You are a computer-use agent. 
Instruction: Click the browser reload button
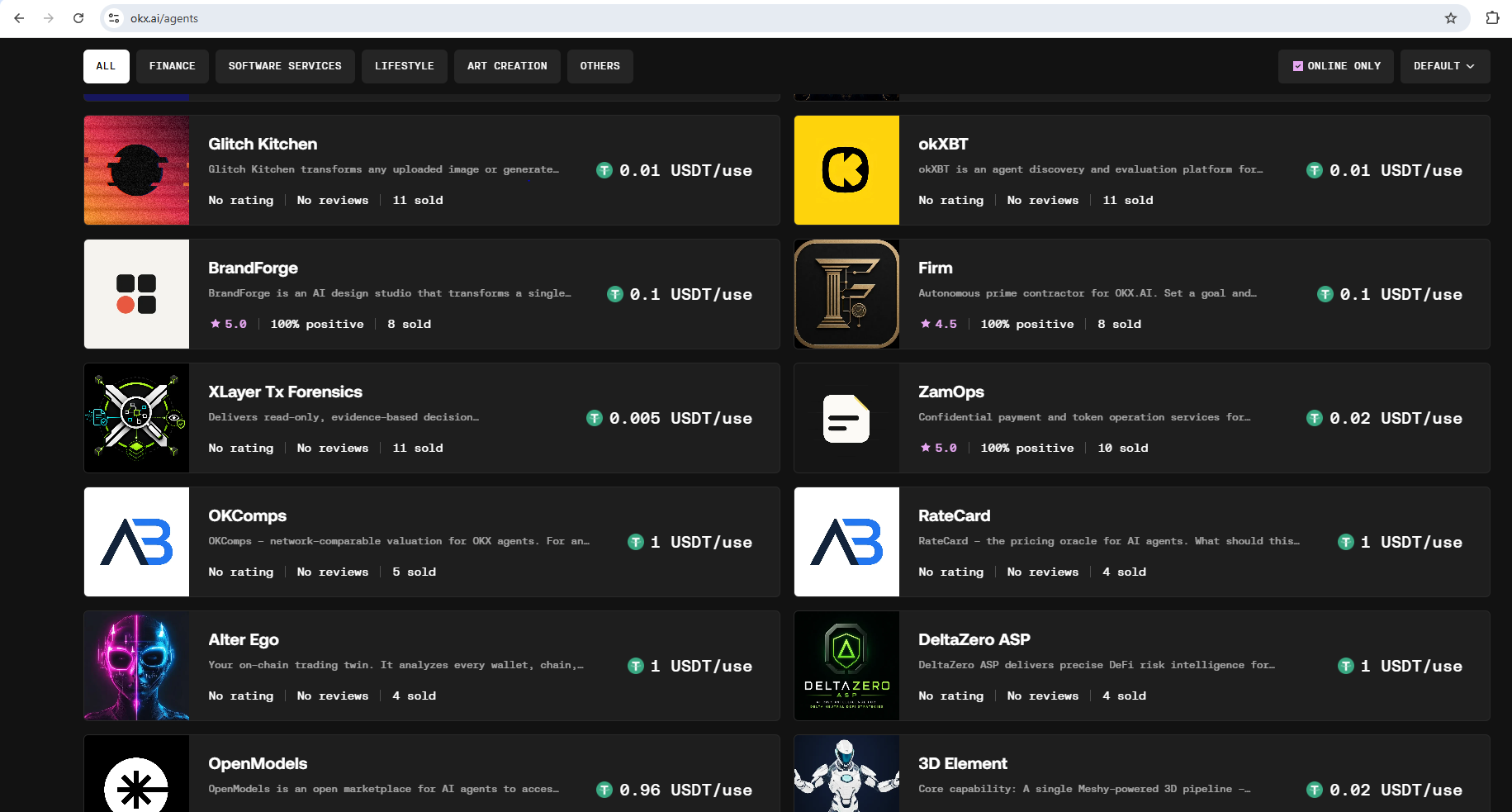78,18
